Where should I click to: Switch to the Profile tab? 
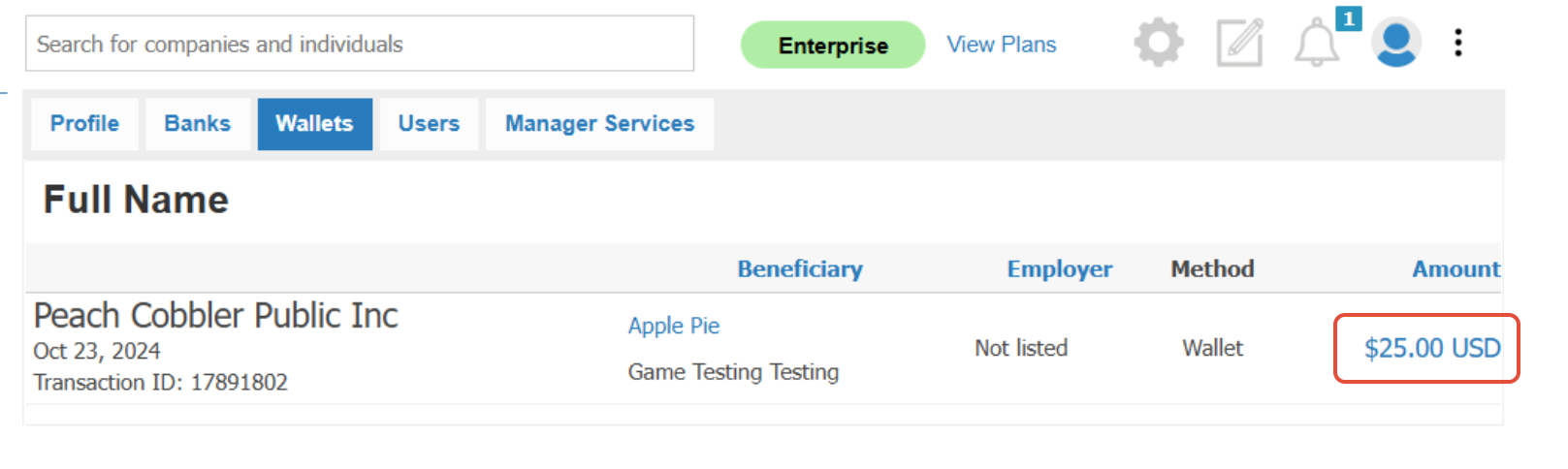(x=84, y=124)
